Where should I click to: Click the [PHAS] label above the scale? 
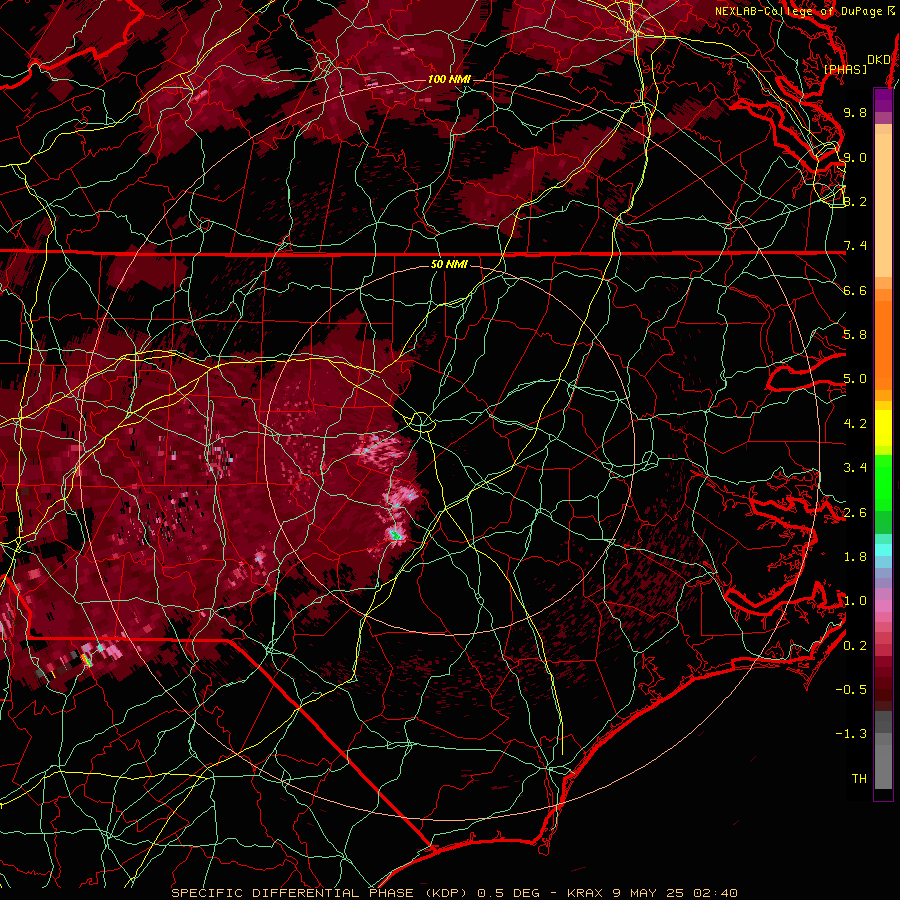(x=845, y=69)
